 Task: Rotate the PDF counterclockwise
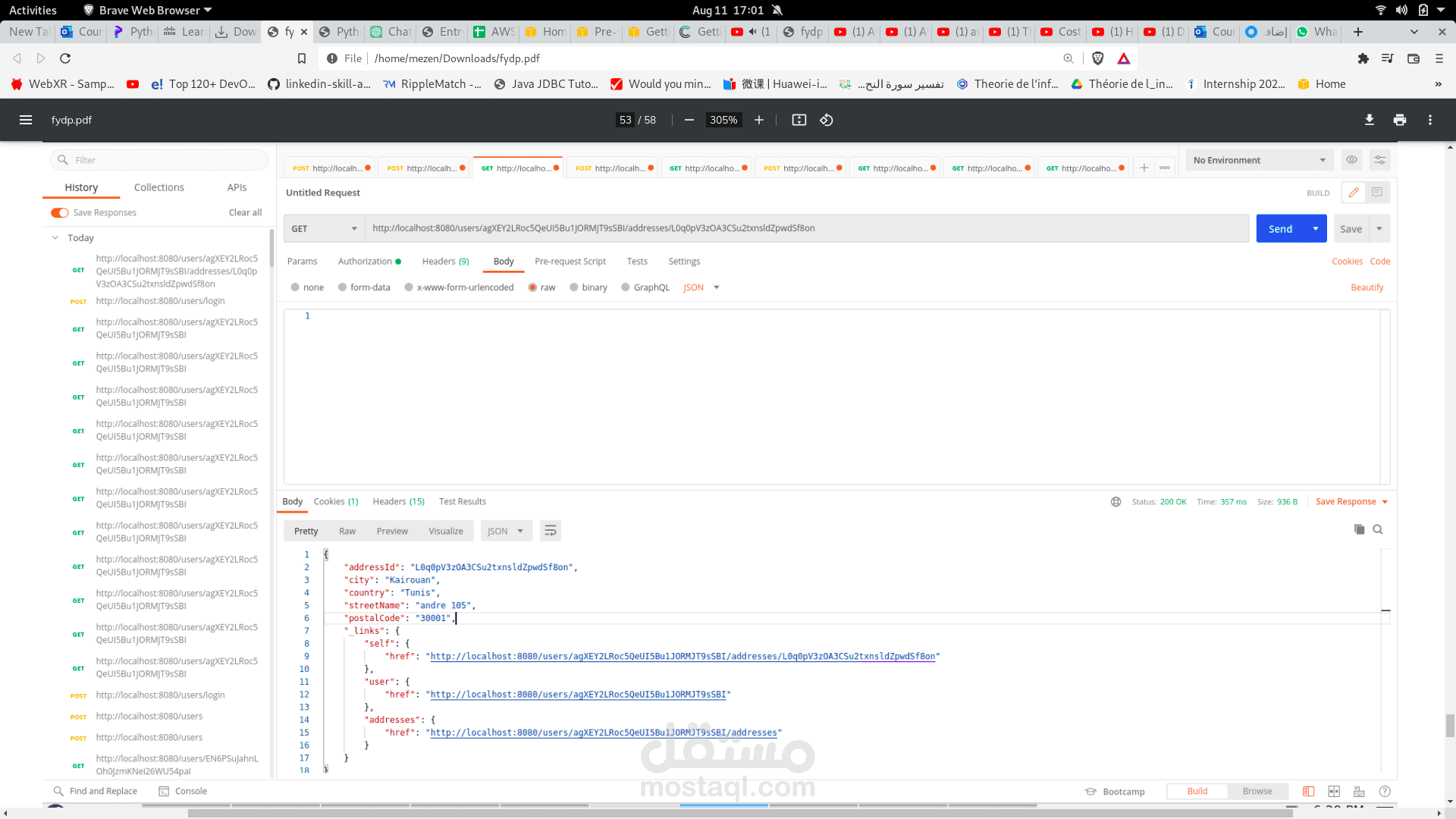827,120
